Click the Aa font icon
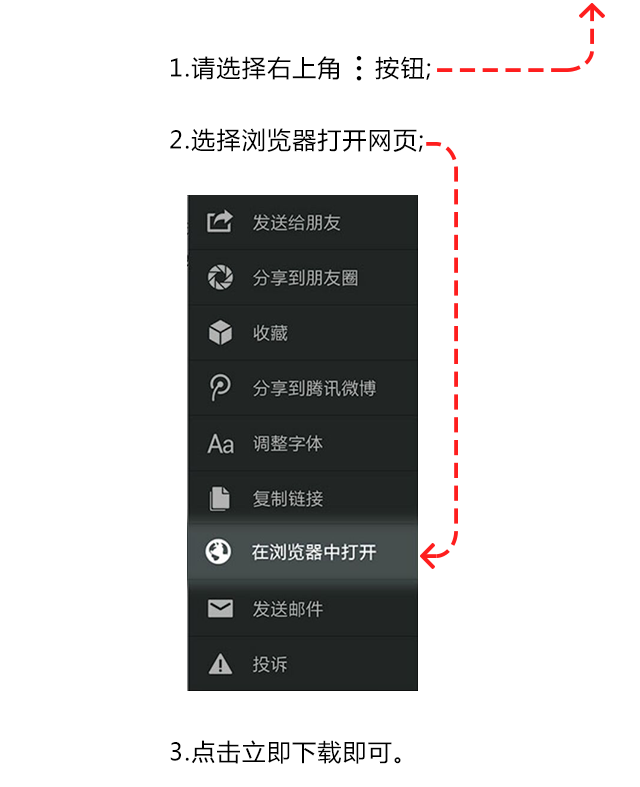Image resolution: width=640 pixels, height=787 pixels. tap(220, 444)
